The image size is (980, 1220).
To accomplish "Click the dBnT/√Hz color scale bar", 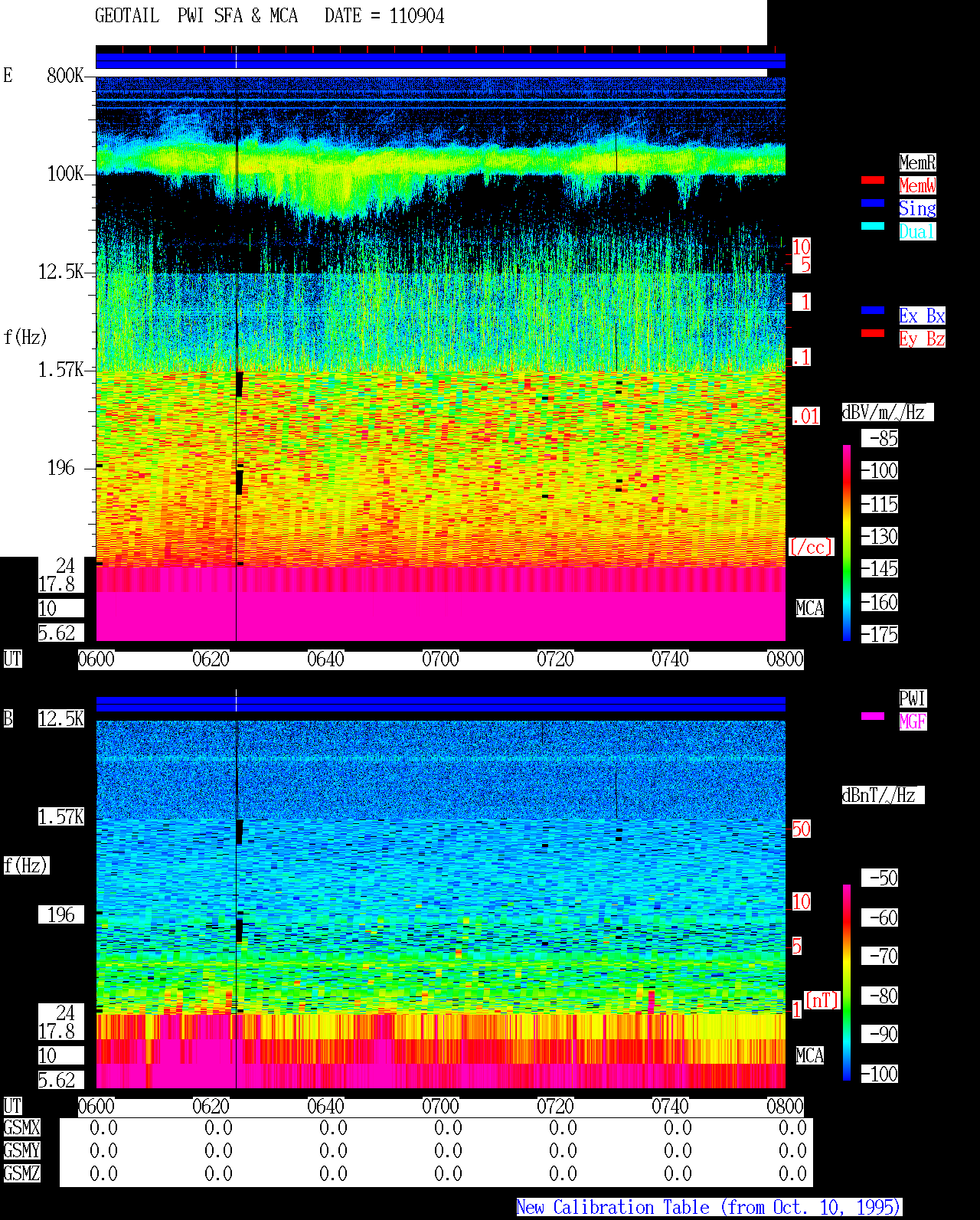I will (x=847, y=983).
